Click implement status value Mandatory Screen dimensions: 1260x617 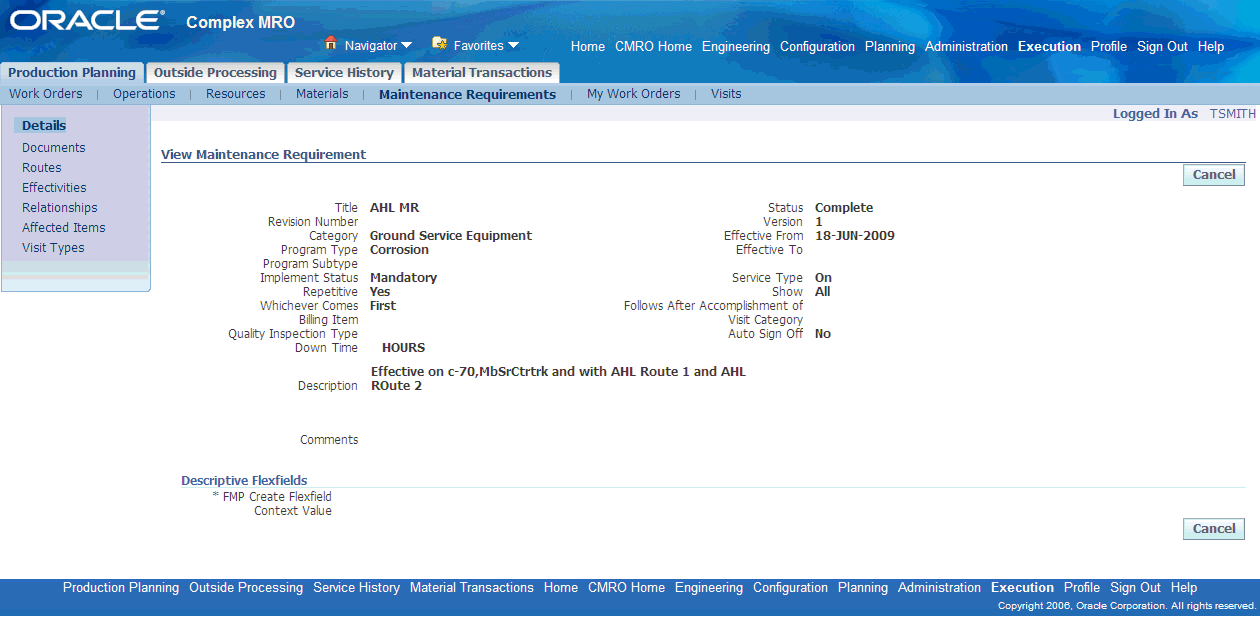[403, 278]
